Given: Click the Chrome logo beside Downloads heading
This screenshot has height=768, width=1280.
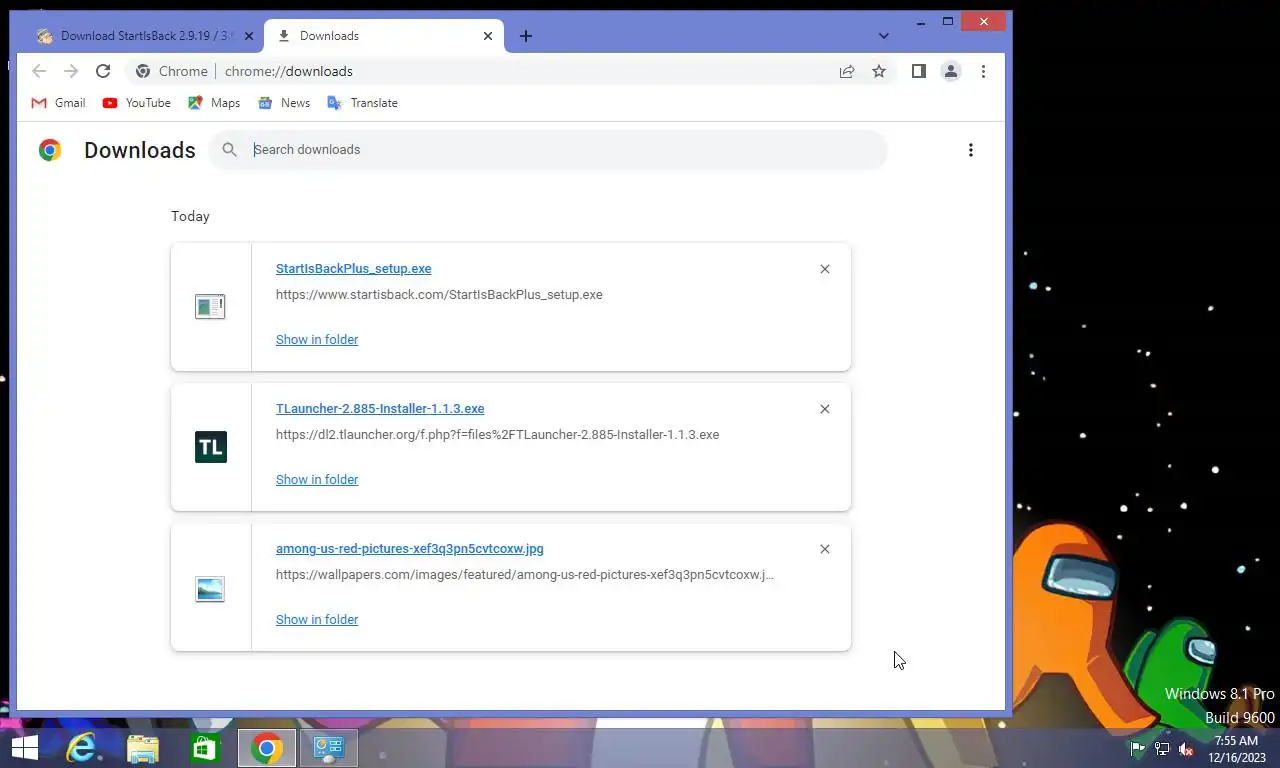Looking at the screenshot, I should click(50, 150).
